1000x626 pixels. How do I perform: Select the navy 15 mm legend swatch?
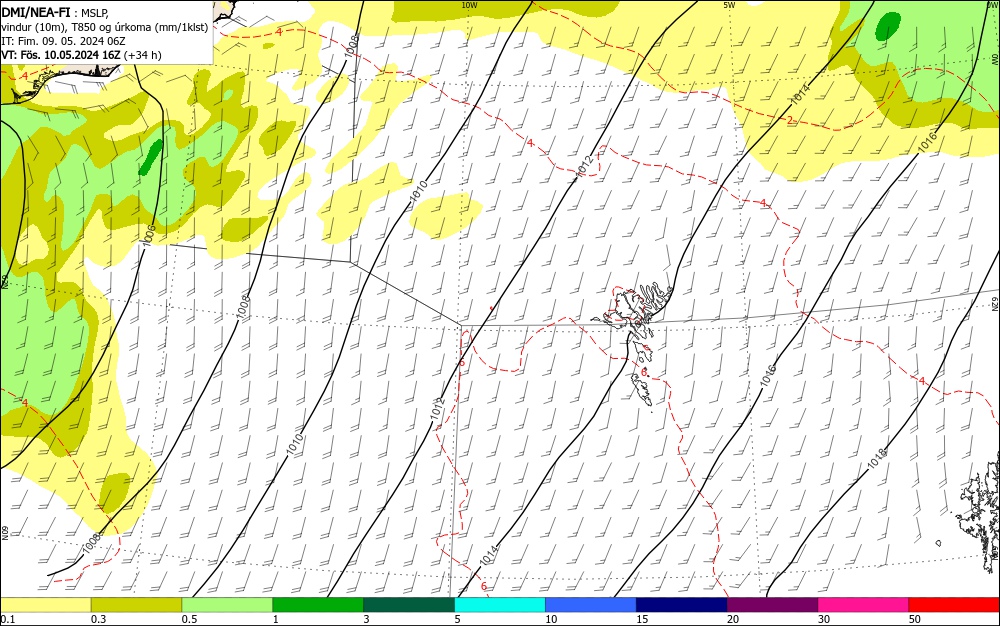(682, 605)
